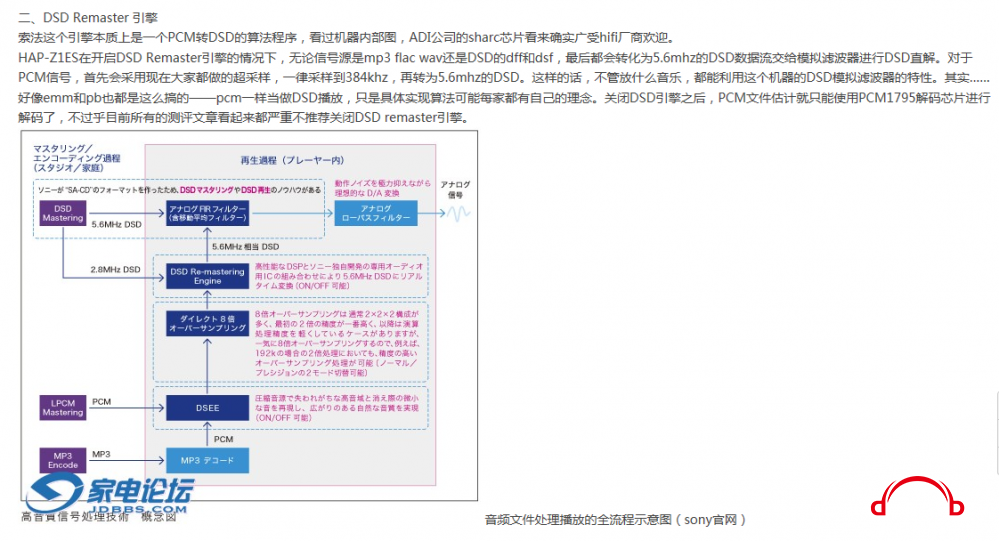The height and width of the screenshot is (541, 999).
Task: Click the purple "MP3 Encode" box
Action: pyautogui.click(x=62, y=460)
